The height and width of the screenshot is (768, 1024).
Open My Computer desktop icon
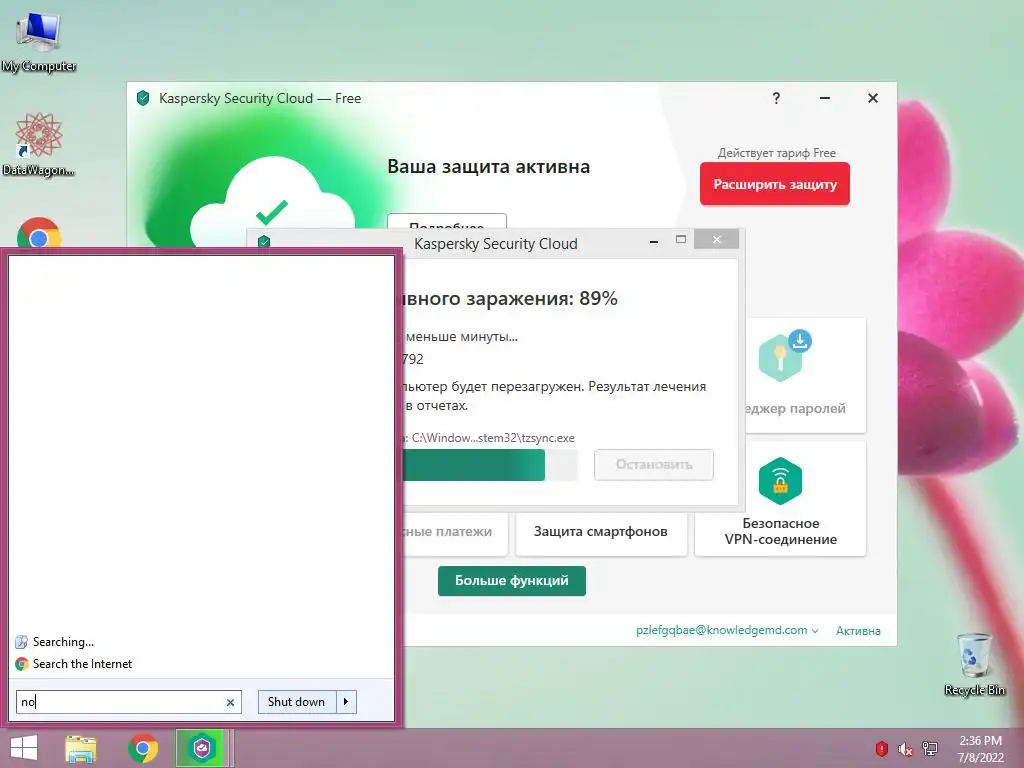coord(39,42)
